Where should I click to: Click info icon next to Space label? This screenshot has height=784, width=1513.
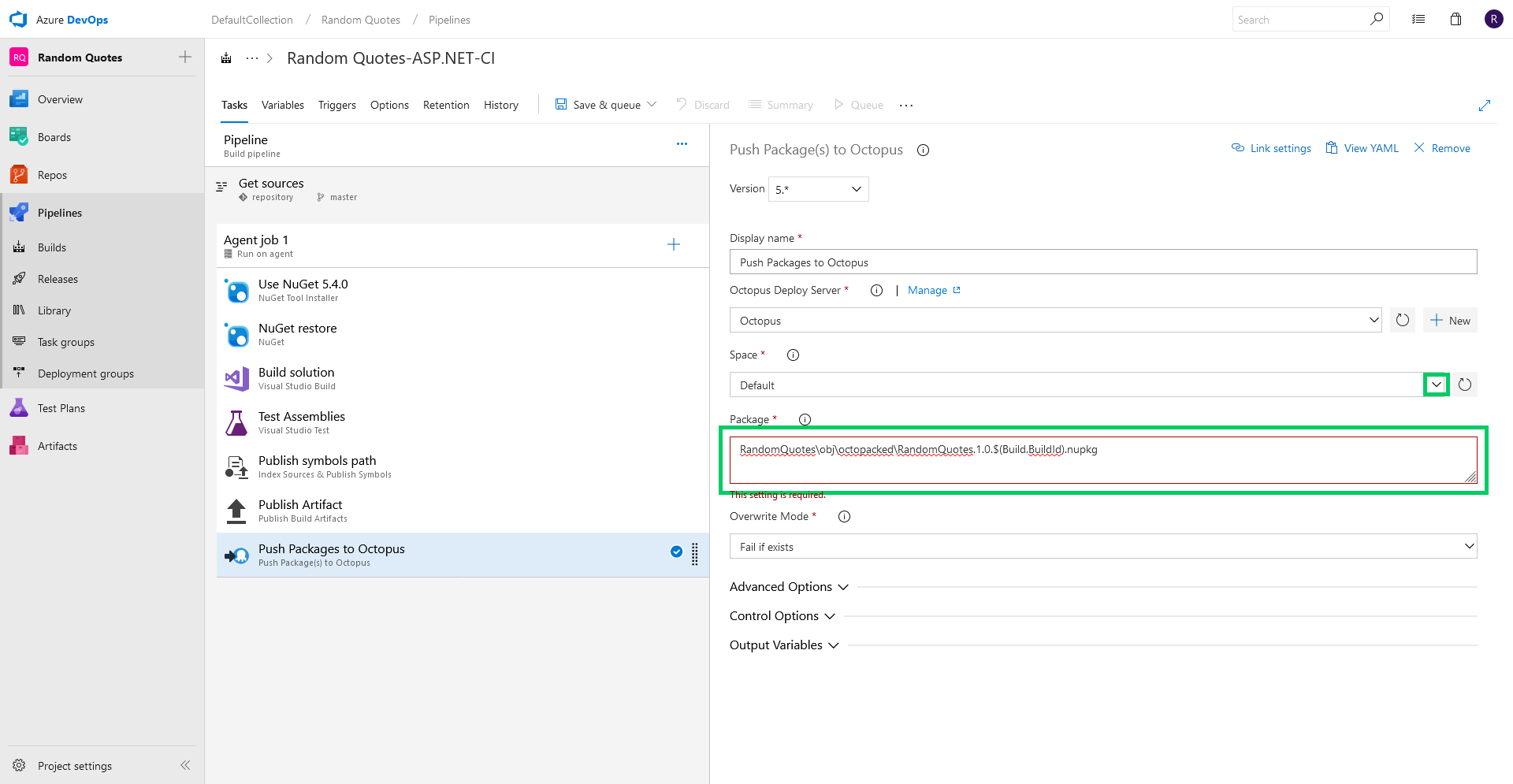[793, 355]
